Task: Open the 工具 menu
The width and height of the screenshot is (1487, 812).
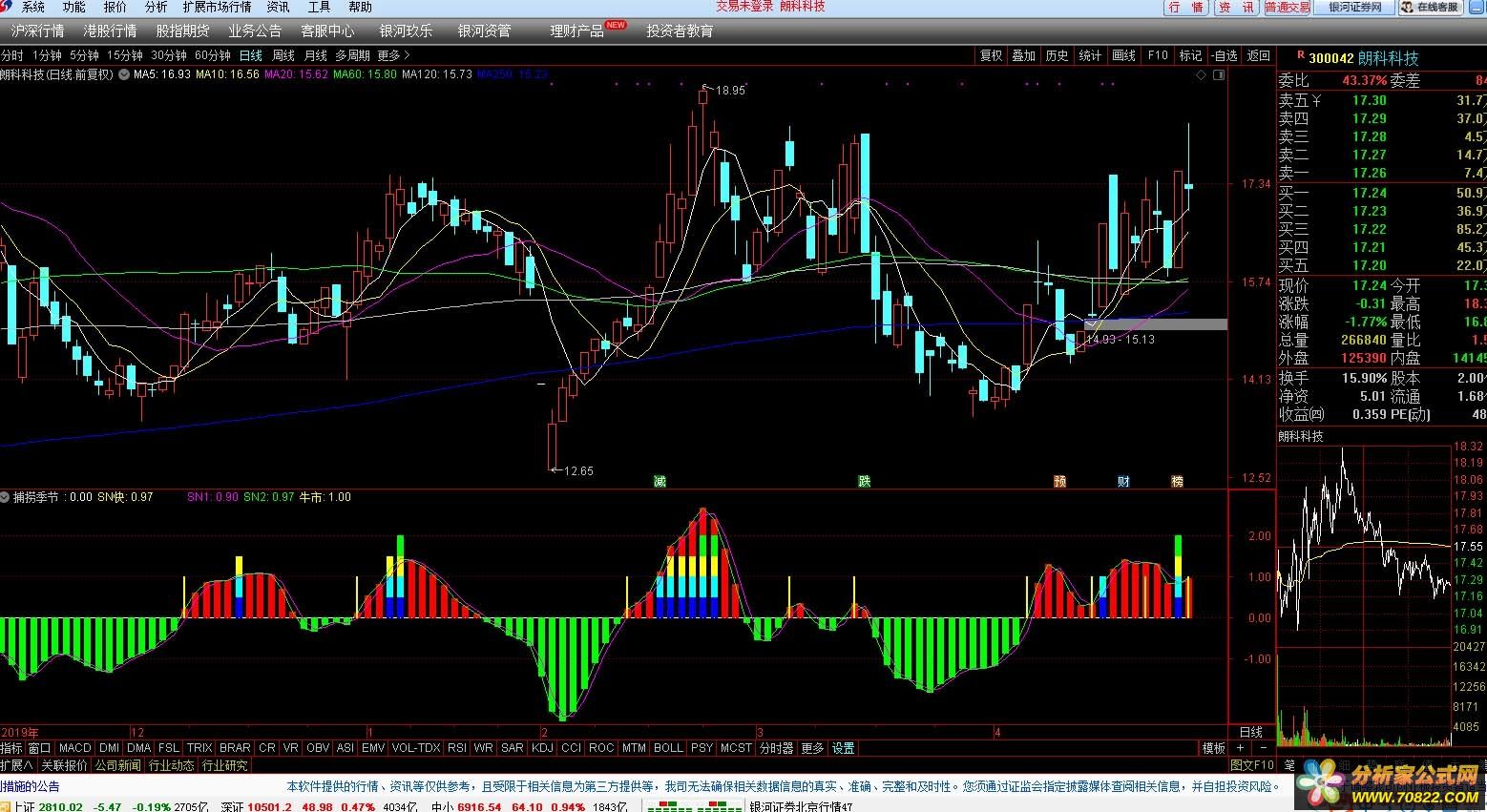Action: [x=320, y=7]
